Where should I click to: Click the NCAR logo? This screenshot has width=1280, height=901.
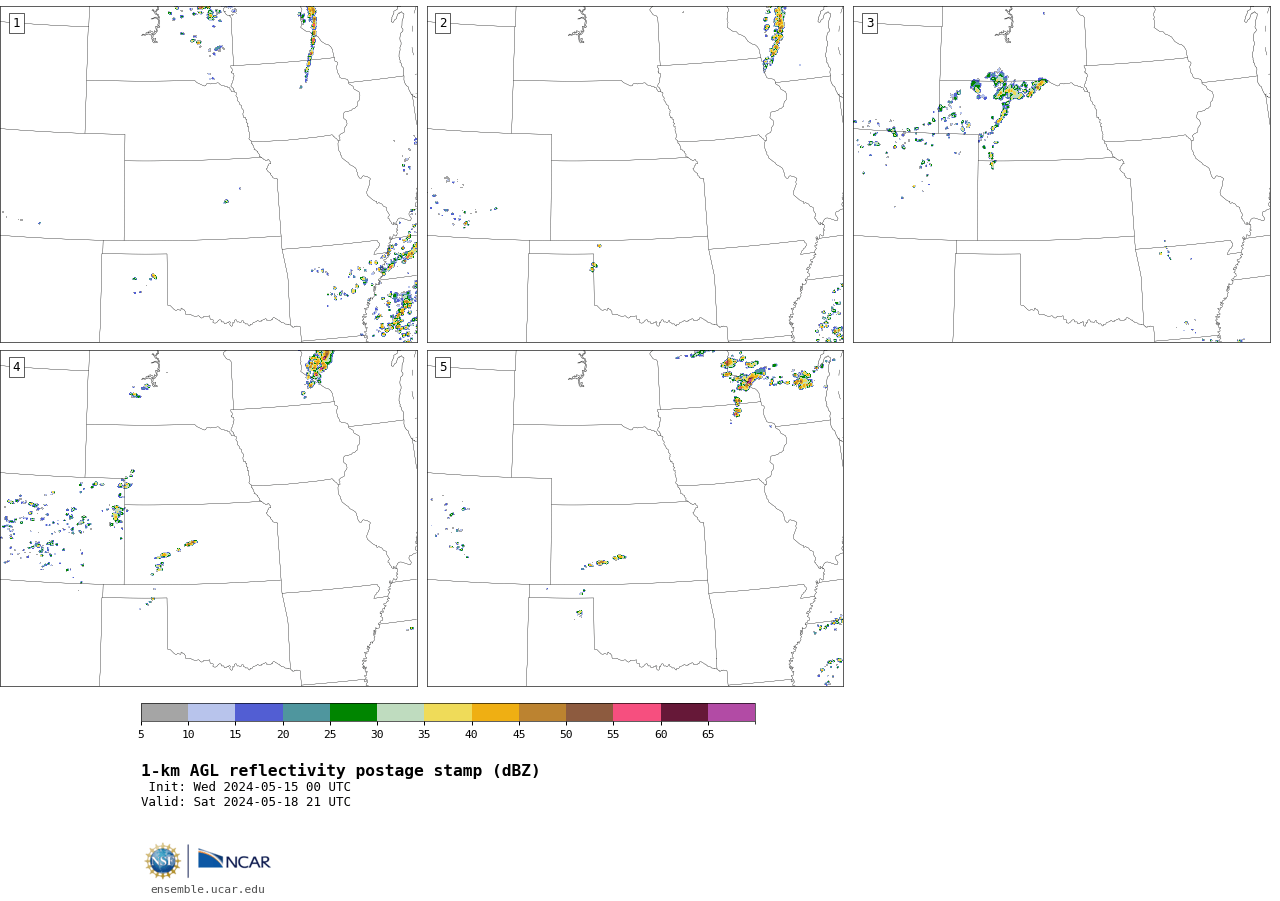(234, 860)
